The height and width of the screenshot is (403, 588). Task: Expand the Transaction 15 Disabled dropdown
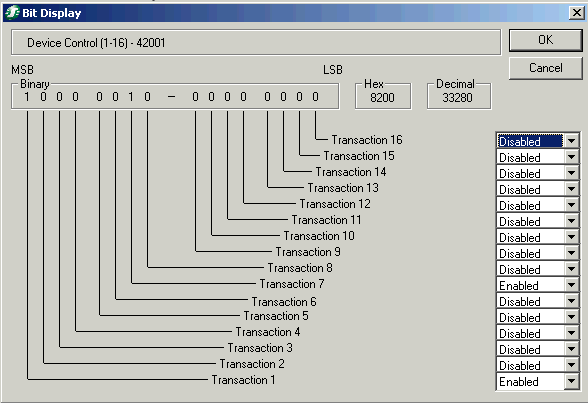click(572, 157)
